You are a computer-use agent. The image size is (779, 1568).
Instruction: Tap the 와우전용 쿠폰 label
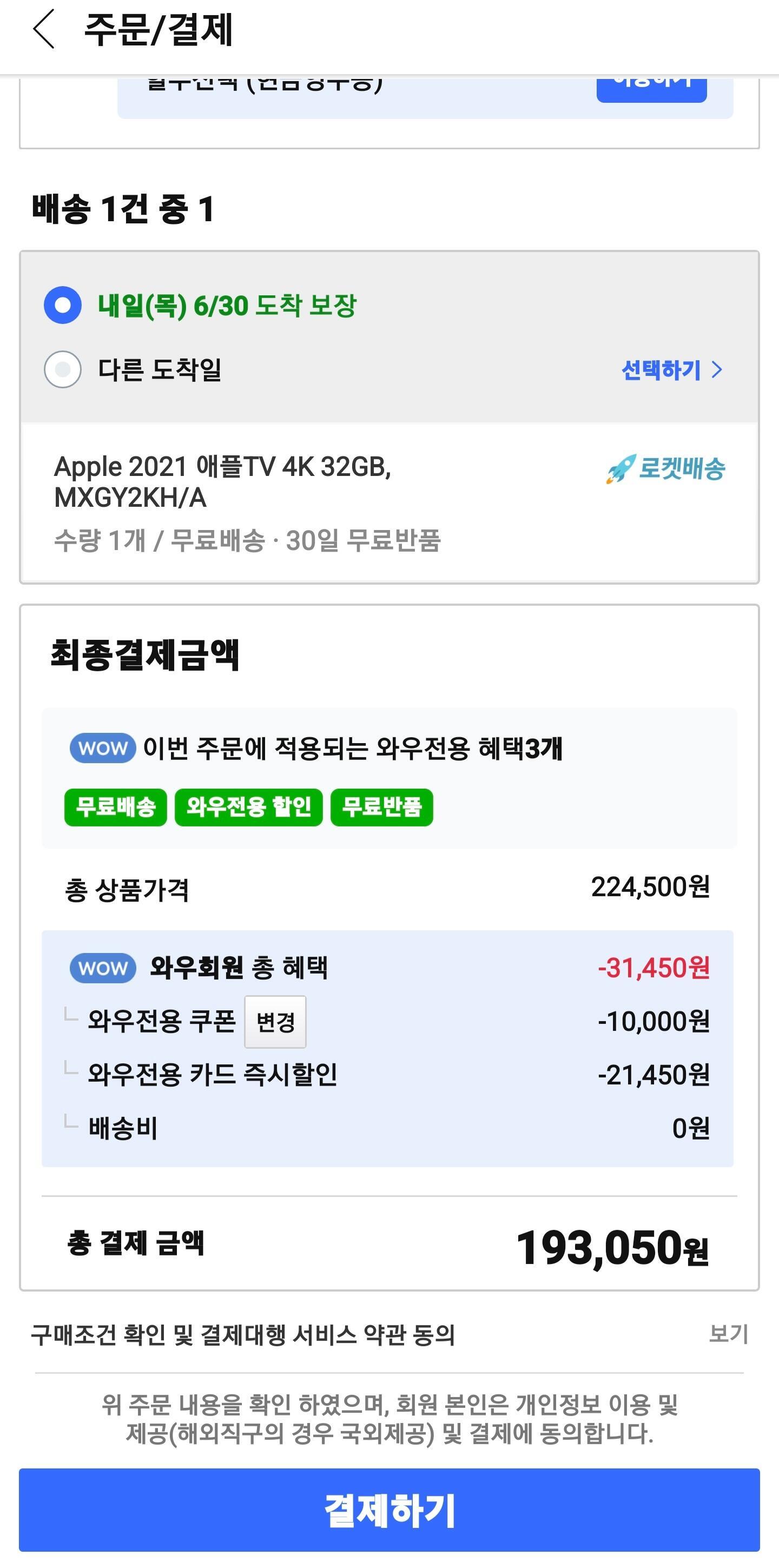point(161,1021)
